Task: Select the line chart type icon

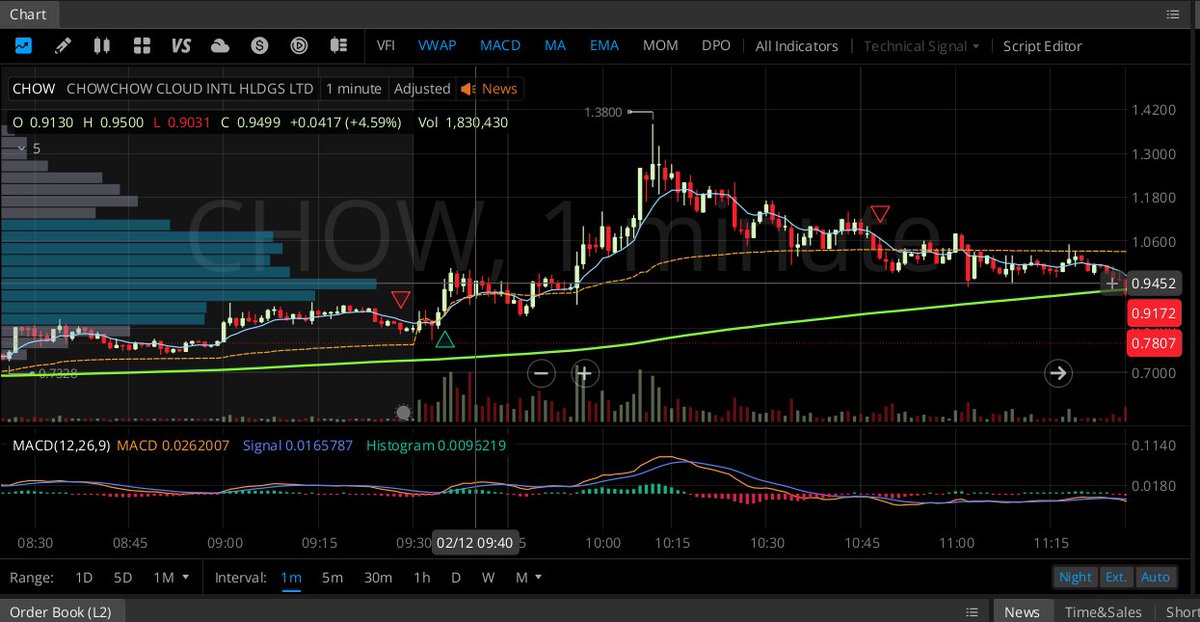Action: tap(23, 45)
